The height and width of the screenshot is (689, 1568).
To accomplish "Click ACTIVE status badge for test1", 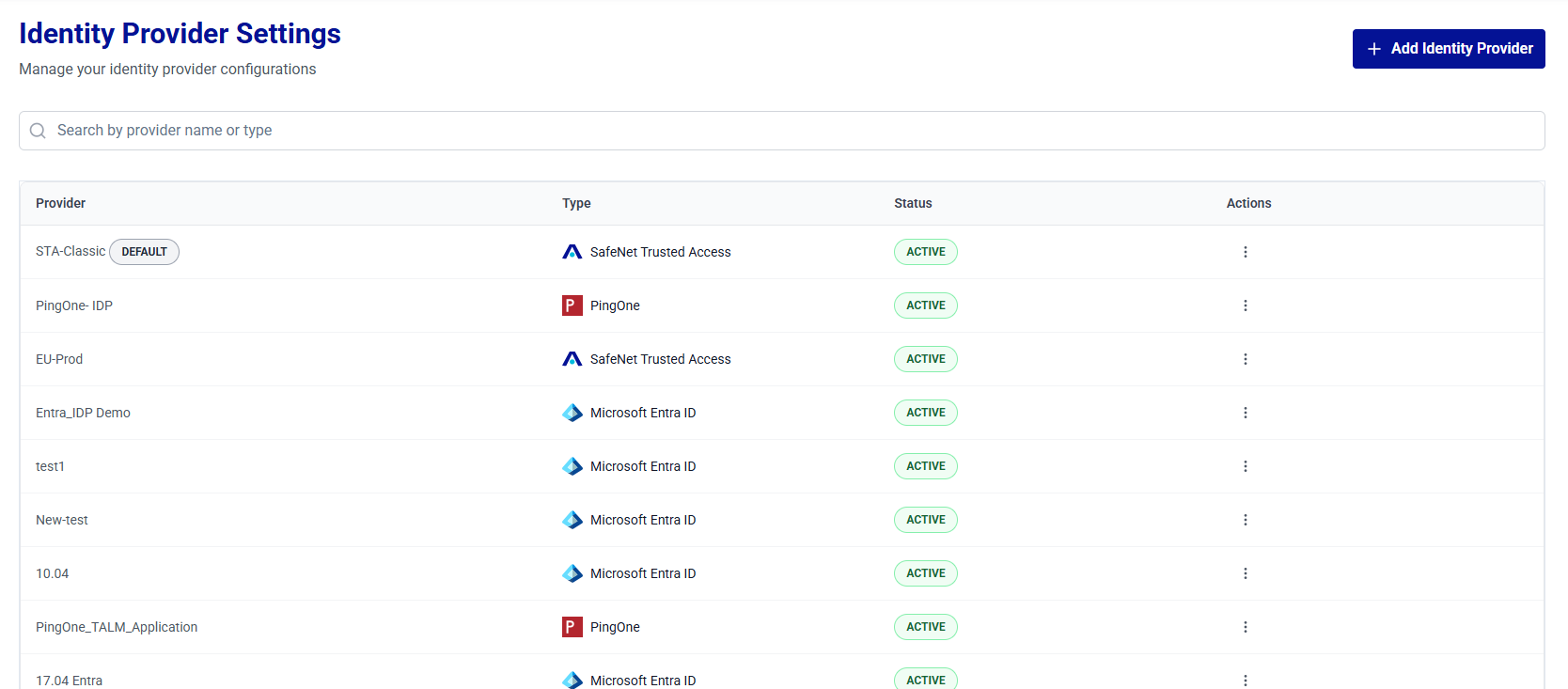I will tap(926, 466).
